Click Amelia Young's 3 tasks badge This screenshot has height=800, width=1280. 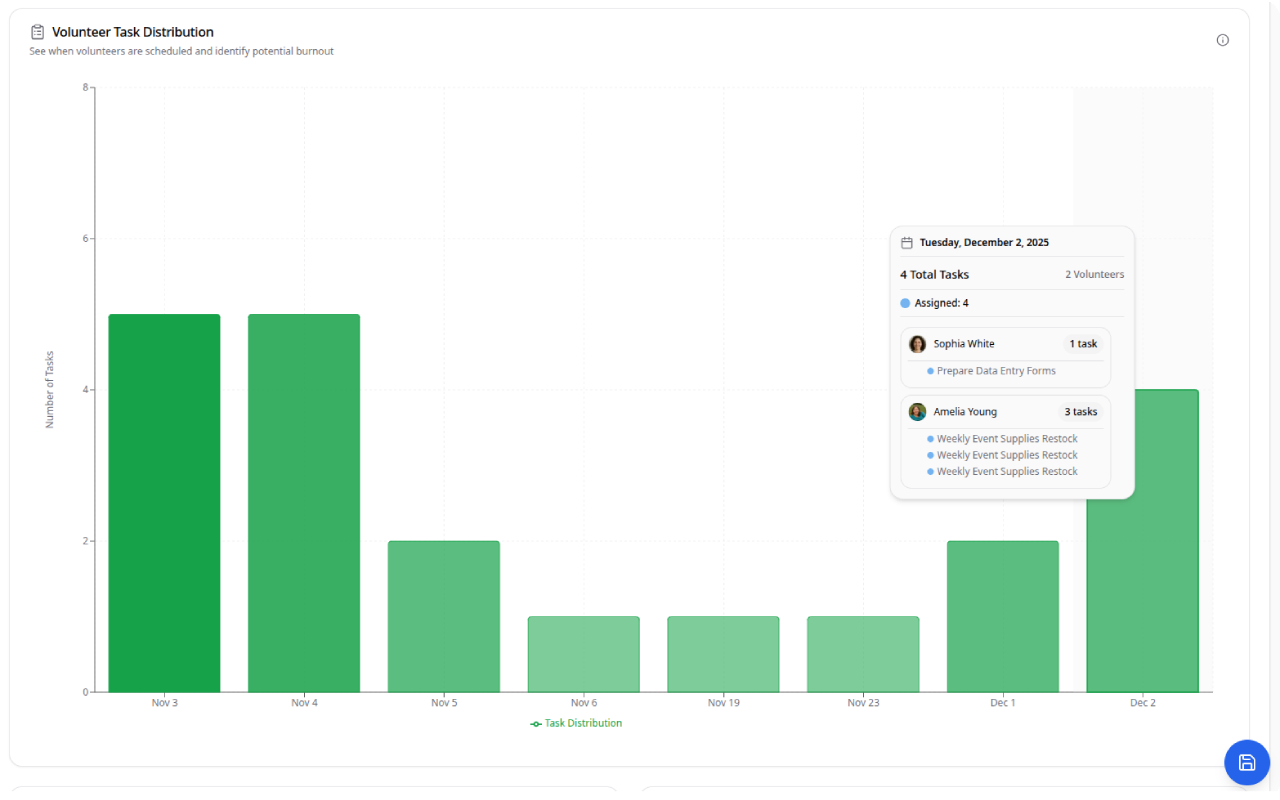(1080, 412)
